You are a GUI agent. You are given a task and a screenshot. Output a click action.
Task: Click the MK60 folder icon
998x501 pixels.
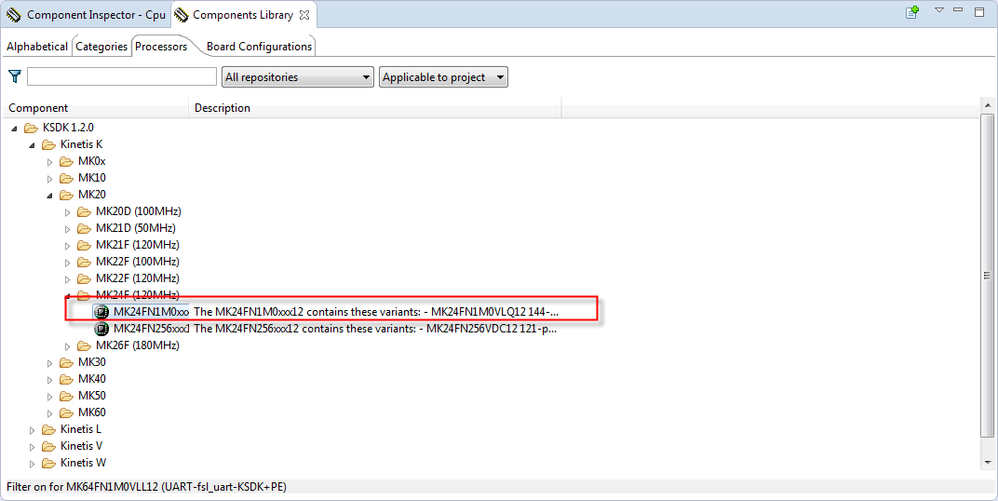point(66,413)
